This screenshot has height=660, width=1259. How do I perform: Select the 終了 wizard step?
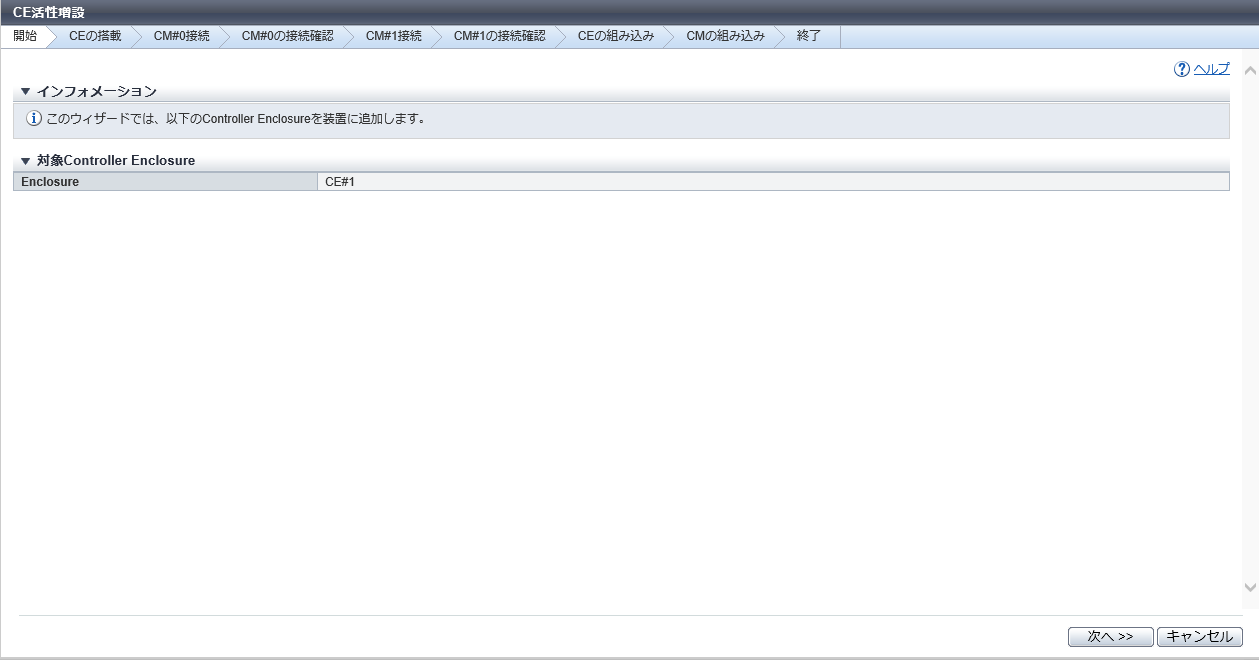(x=808, y=36)
